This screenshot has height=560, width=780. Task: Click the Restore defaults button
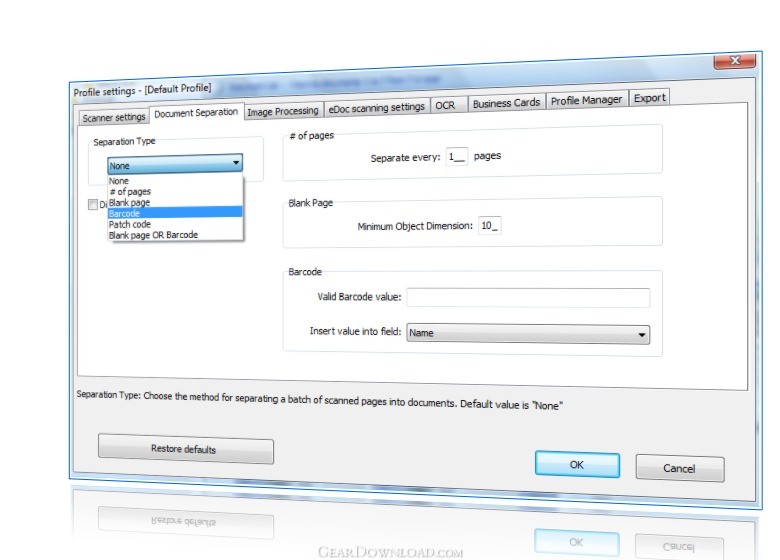tap(186, 449)
